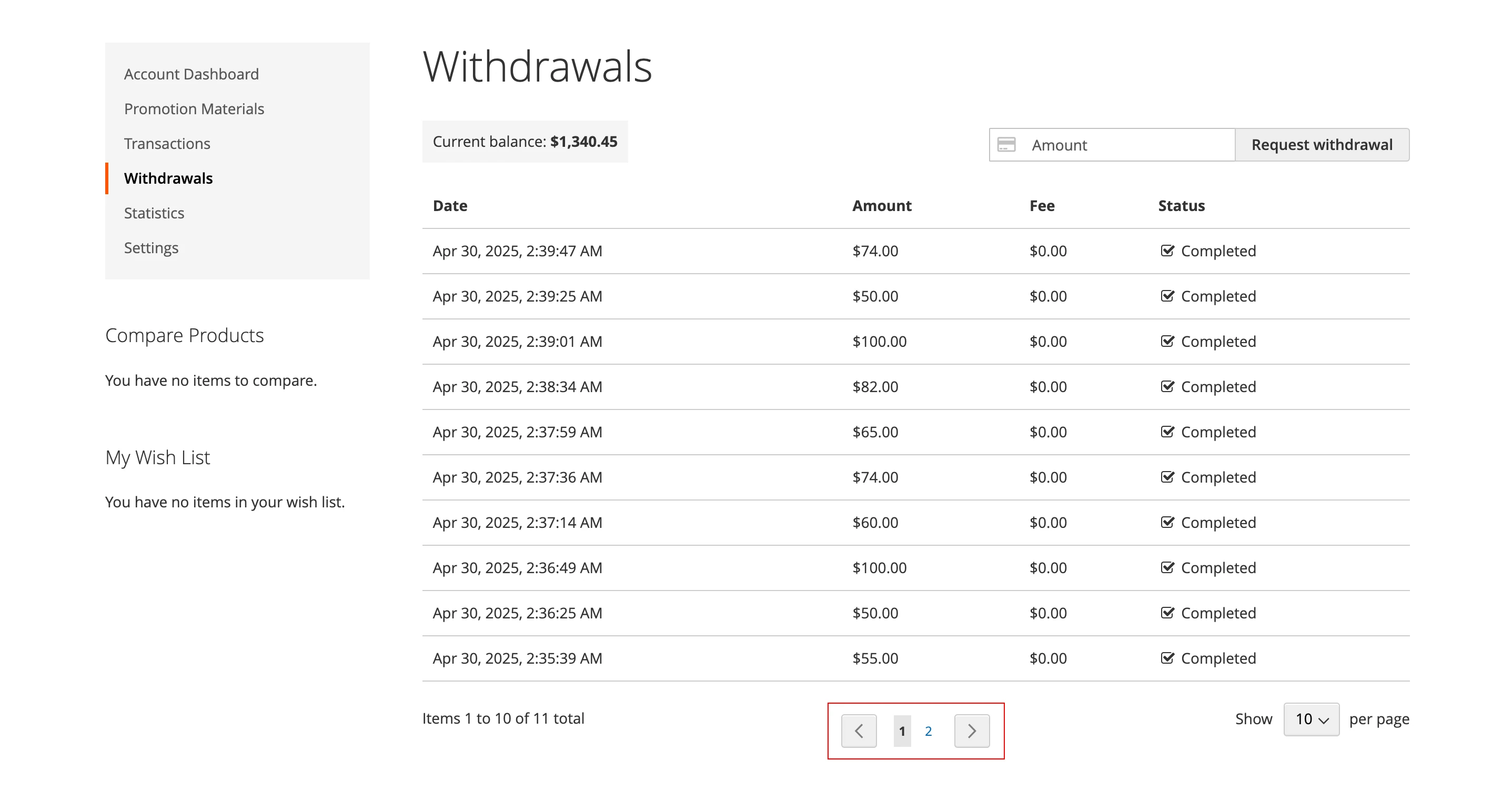The width and height of the screenshot is (1512, 800).
Task: Click the Request withdrawal button
Action: [1321, 145]
